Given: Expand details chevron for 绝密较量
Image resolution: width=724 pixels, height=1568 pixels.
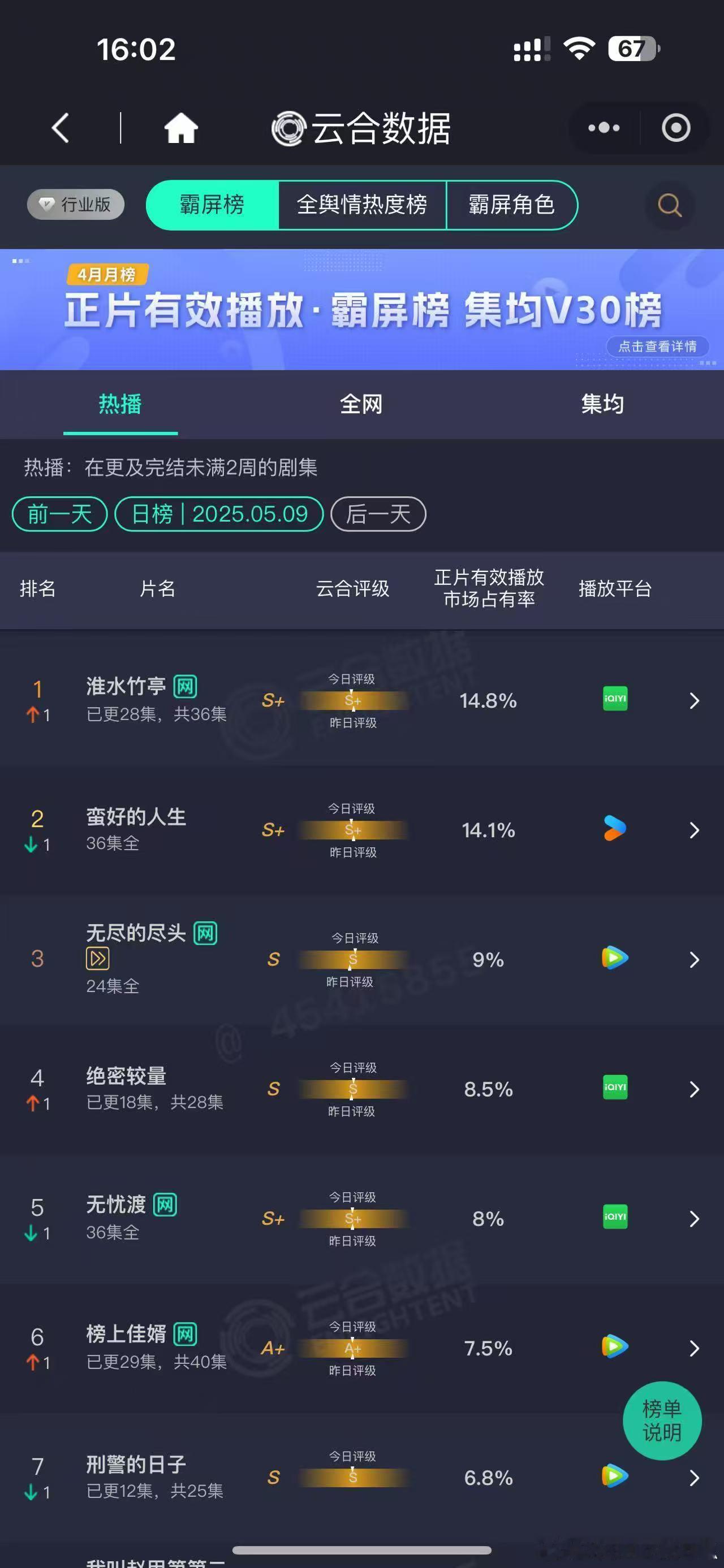Looking at the screenshot, I should tap(694, 1089).
